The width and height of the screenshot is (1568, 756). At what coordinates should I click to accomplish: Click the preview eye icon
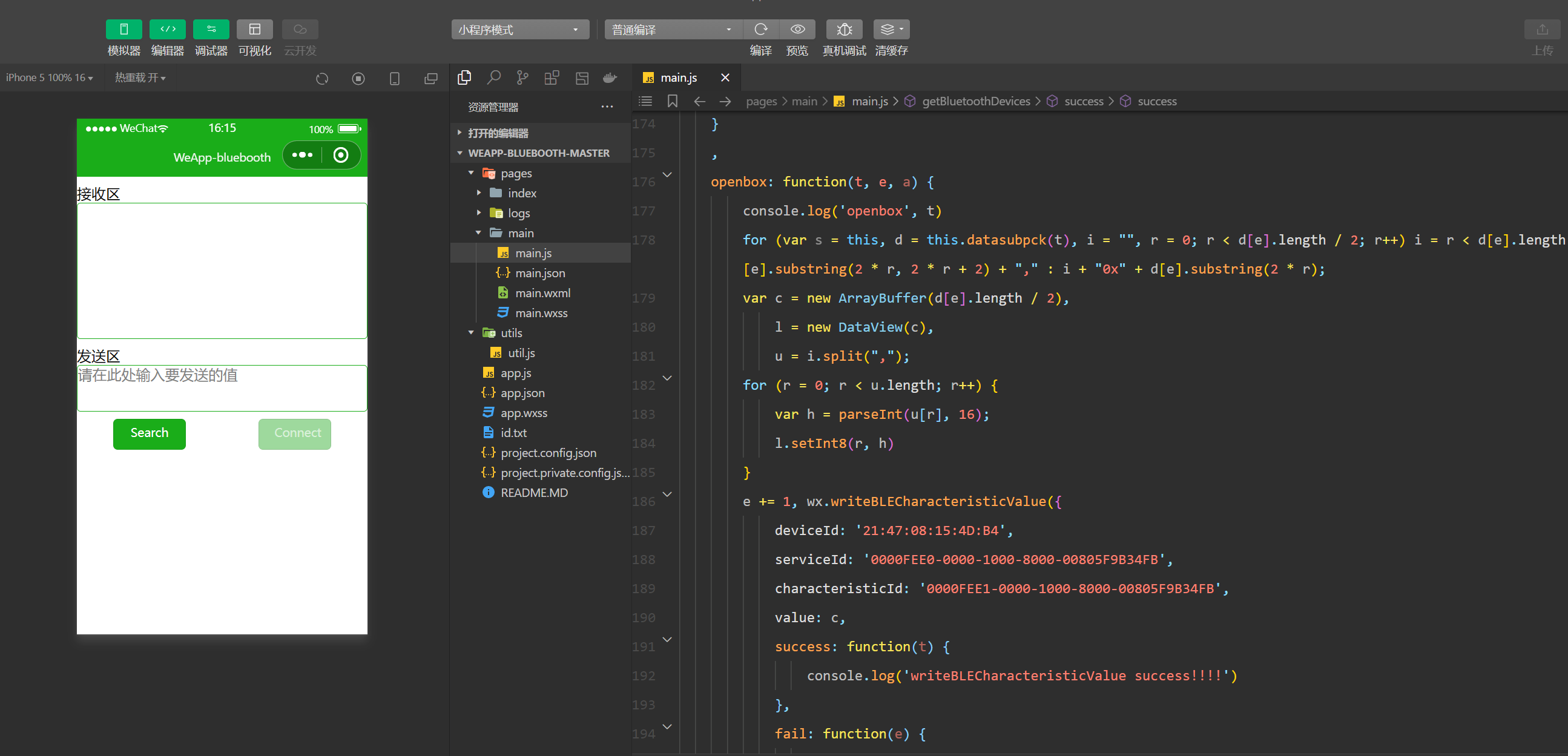coord(797,29)
